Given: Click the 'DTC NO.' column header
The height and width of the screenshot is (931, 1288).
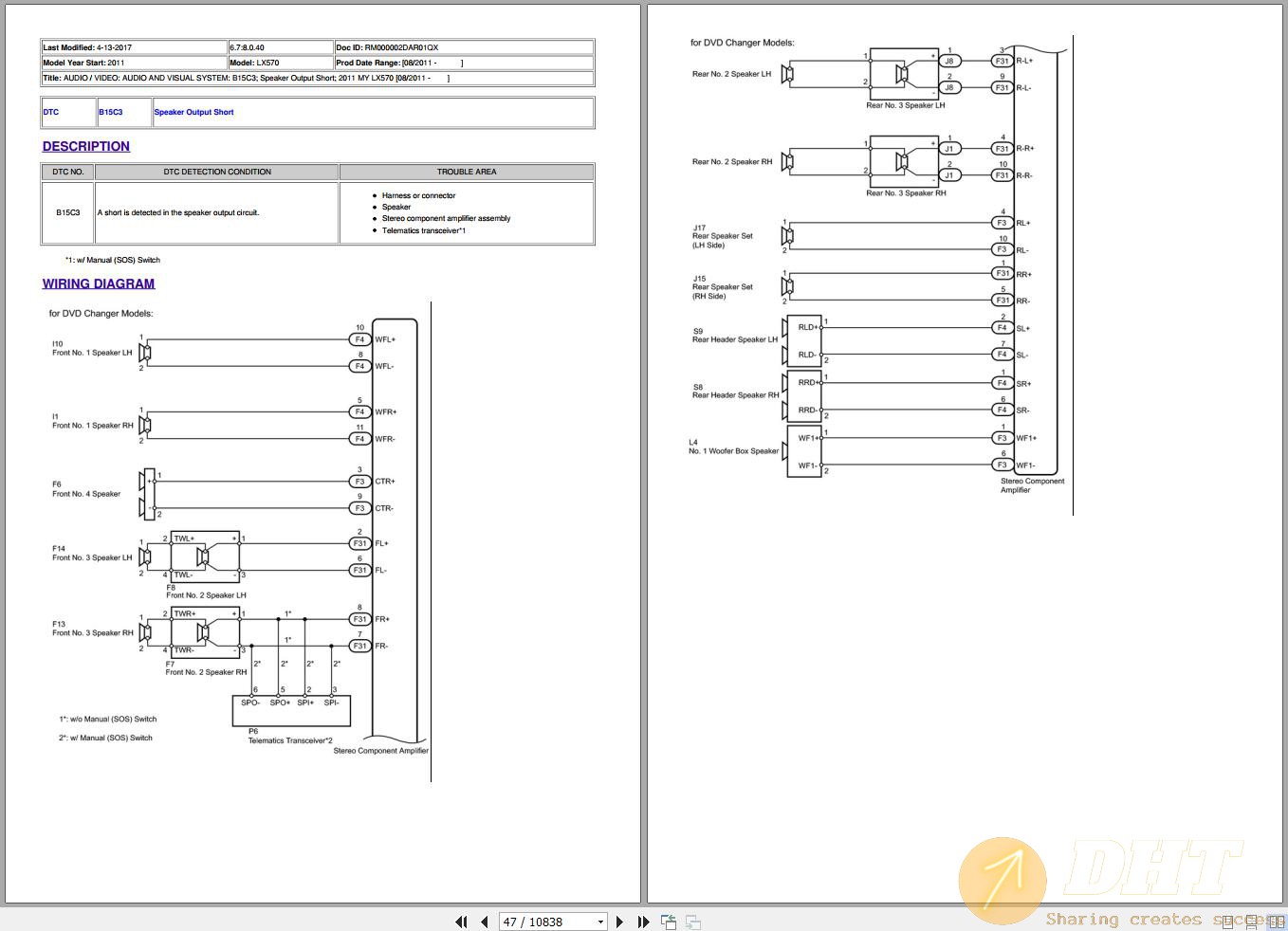Looking at the screenshot, I should click(68, 172).
